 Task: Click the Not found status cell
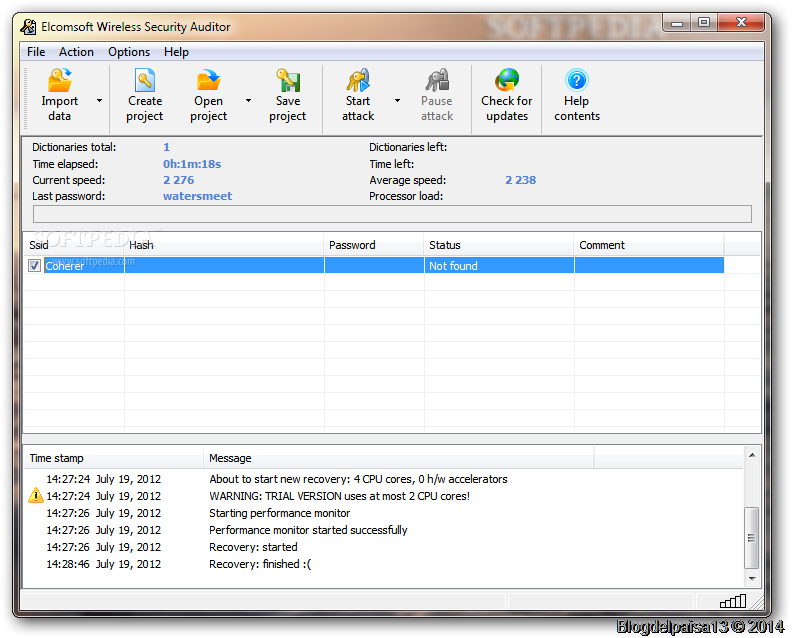tap(499, 265)
